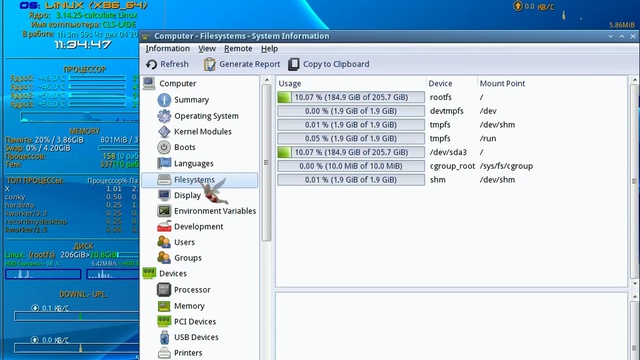
Task: Select the Users people icon
Action: pyautogui.click(x=164, y=242)
